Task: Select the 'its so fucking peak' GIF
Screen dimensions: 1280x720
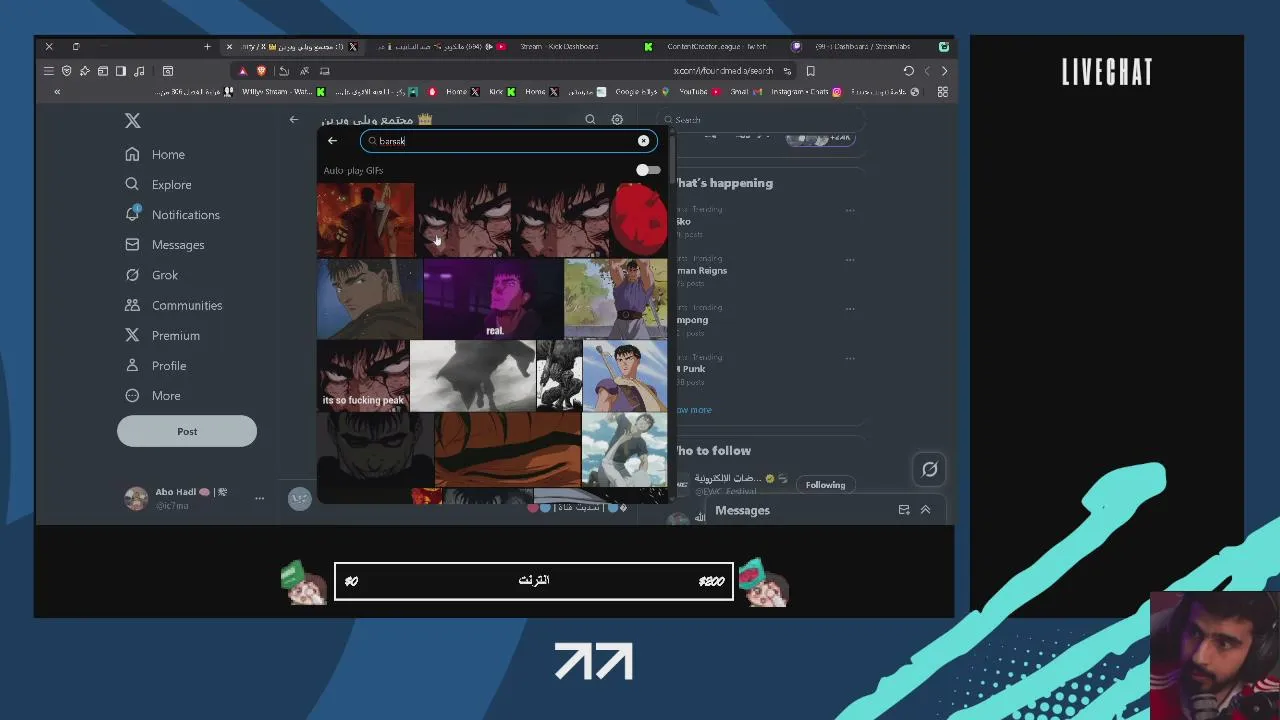Action: (x=363, y=376)
